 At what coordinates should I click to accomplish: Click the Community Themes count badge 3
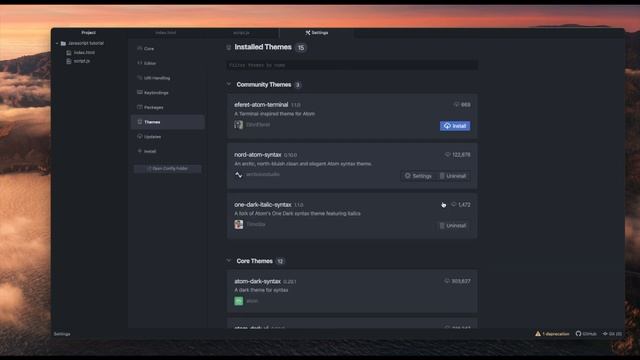coord(298,85)
